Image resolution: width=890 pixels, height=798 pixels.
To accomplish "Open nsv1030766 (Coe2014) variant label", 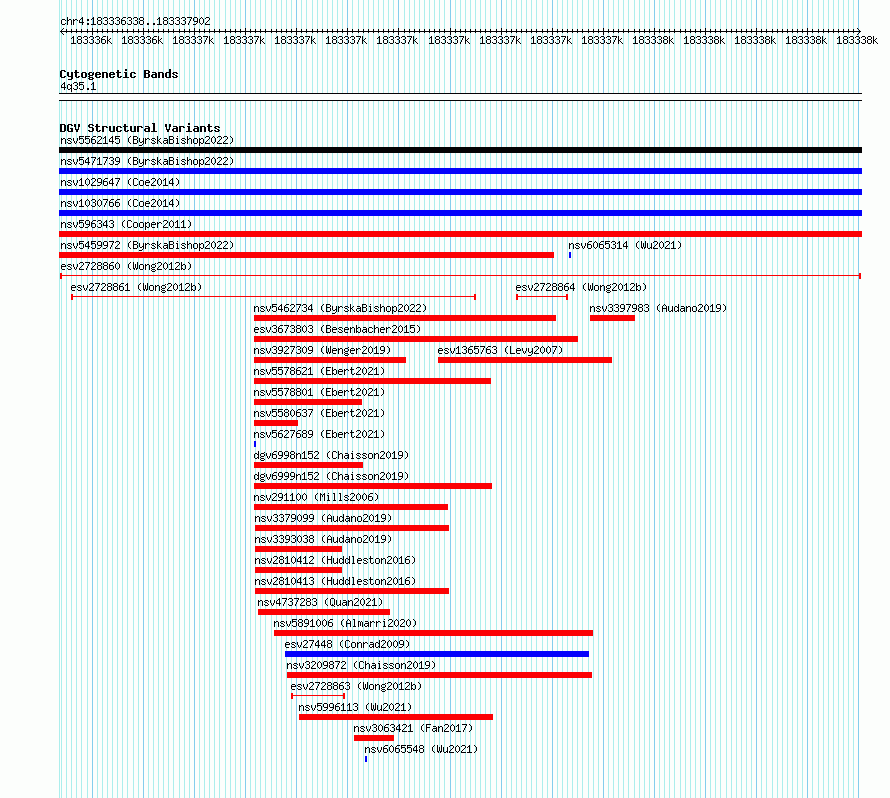I will pyautogui.click(x=120, y=203).
